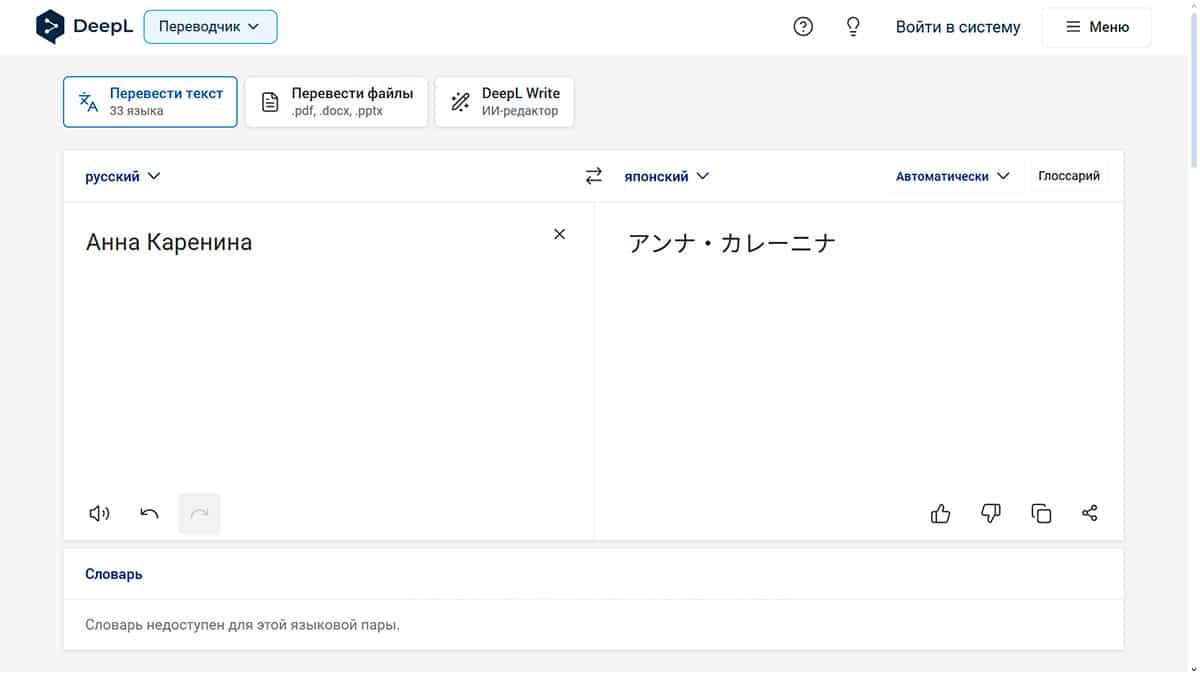Viewport: 1200px width, 676px height.
Task: Swap source and target languages
Action: 594,176
